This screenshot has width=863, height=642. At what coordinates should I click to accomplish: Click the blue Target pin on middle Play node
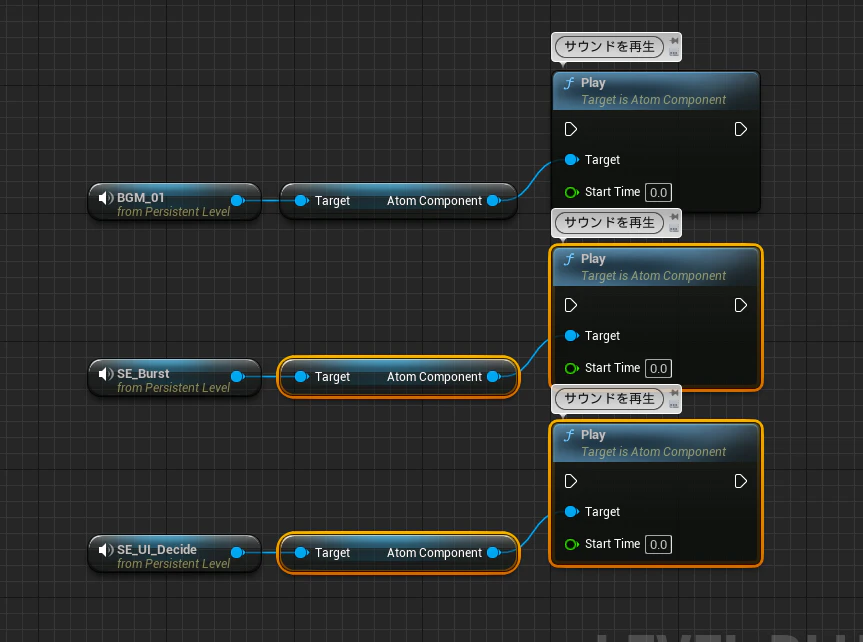click(572, 336)
